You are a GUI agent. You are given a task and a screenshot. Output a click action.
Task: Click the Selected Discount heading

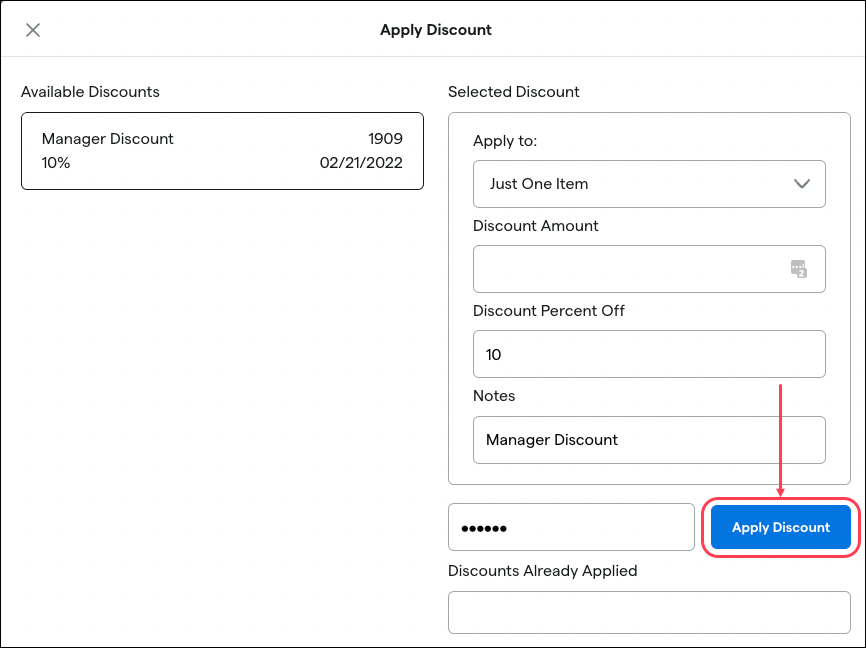[514, 92]
